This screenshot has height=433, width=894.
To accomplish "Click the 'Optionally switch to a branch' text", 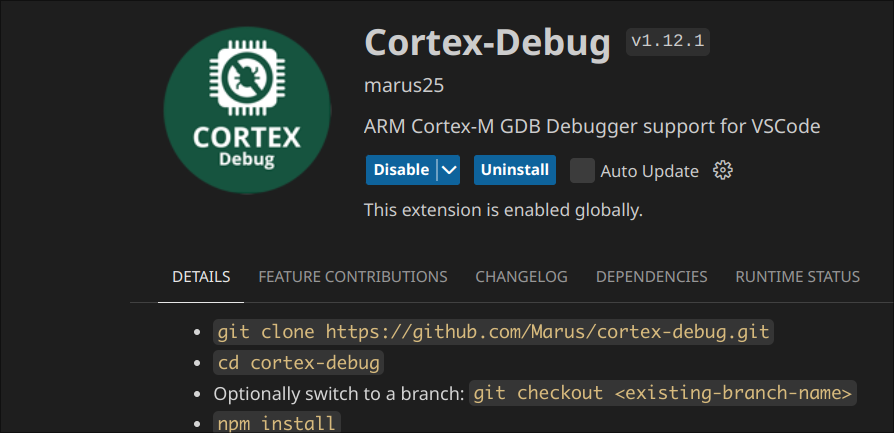I will (339, 394).
